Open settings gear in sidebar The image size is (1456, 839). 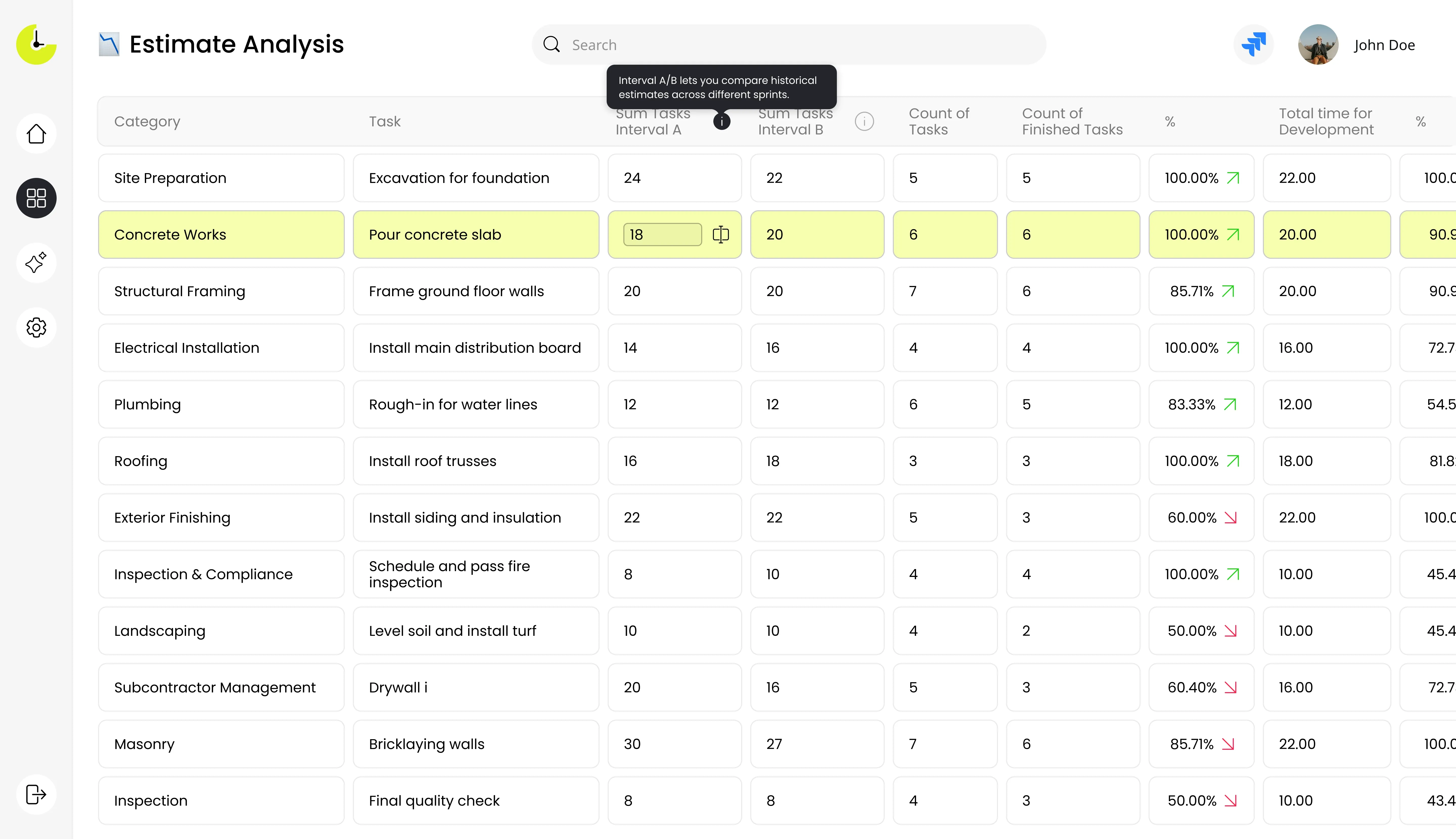[36, 327]
